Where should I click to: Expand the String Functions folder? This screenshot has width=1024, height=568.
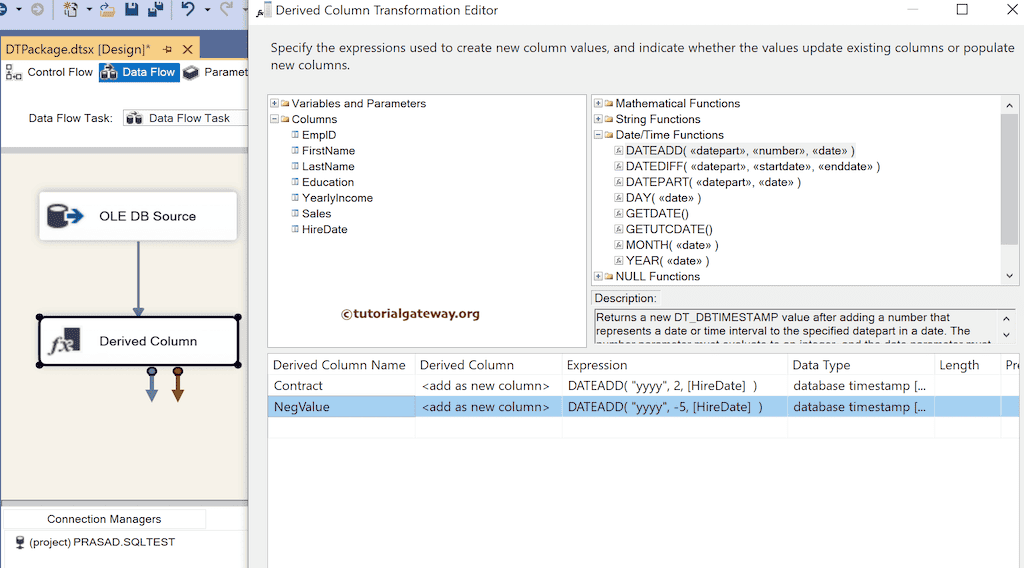(x=598, y=119)
